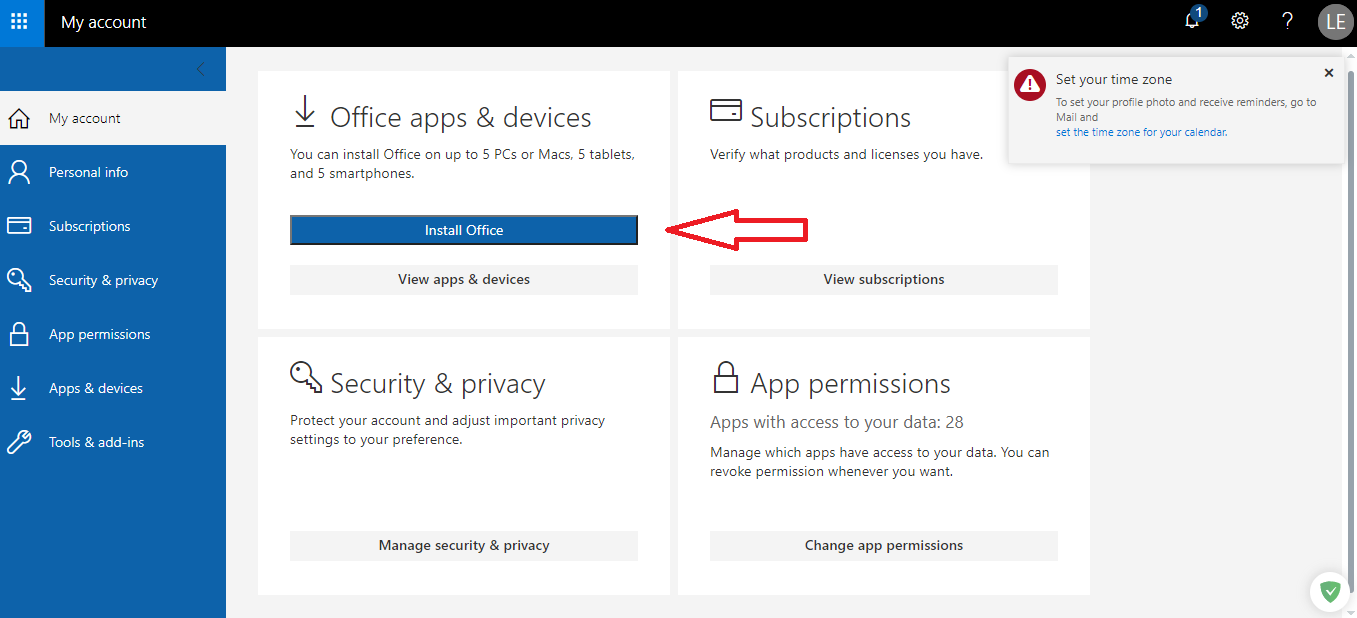Image resolution: width=1357 pixels, height=618 pixels.
Task: Click the red warning icon in notification
Action: 1030,85
